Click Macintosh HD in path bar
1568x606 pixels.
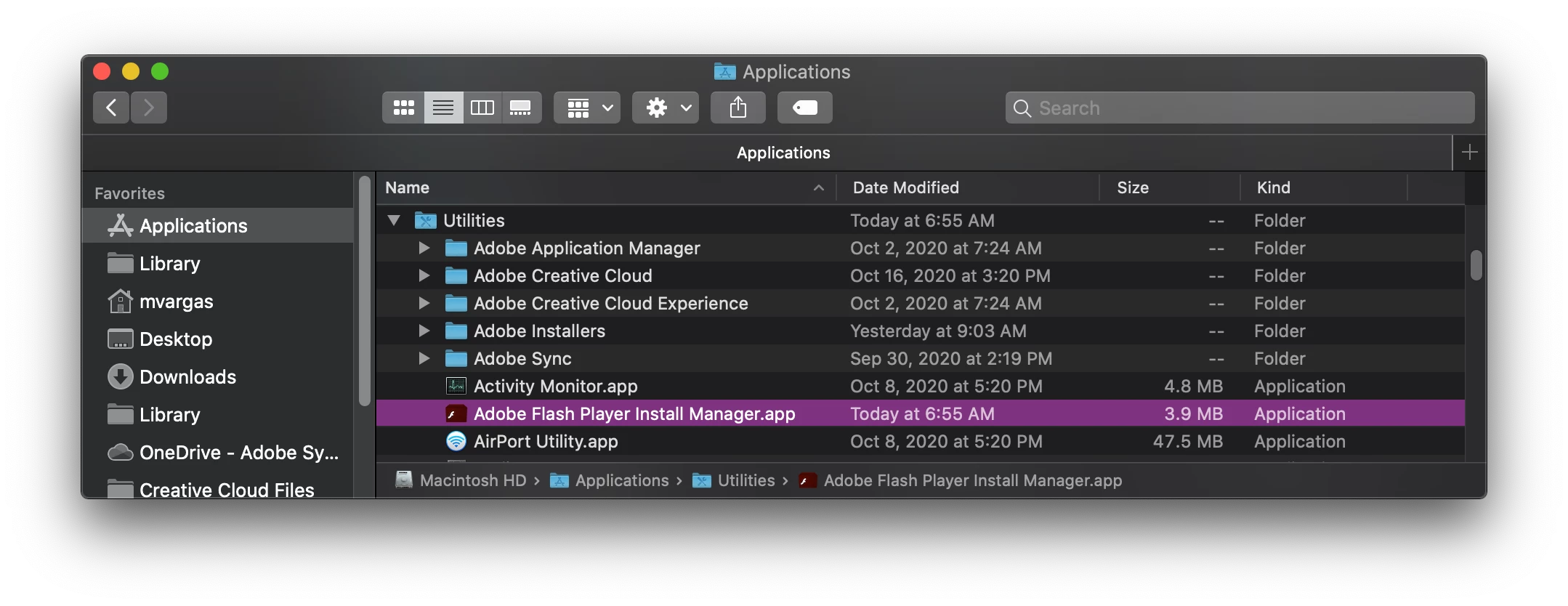(460, 480)
